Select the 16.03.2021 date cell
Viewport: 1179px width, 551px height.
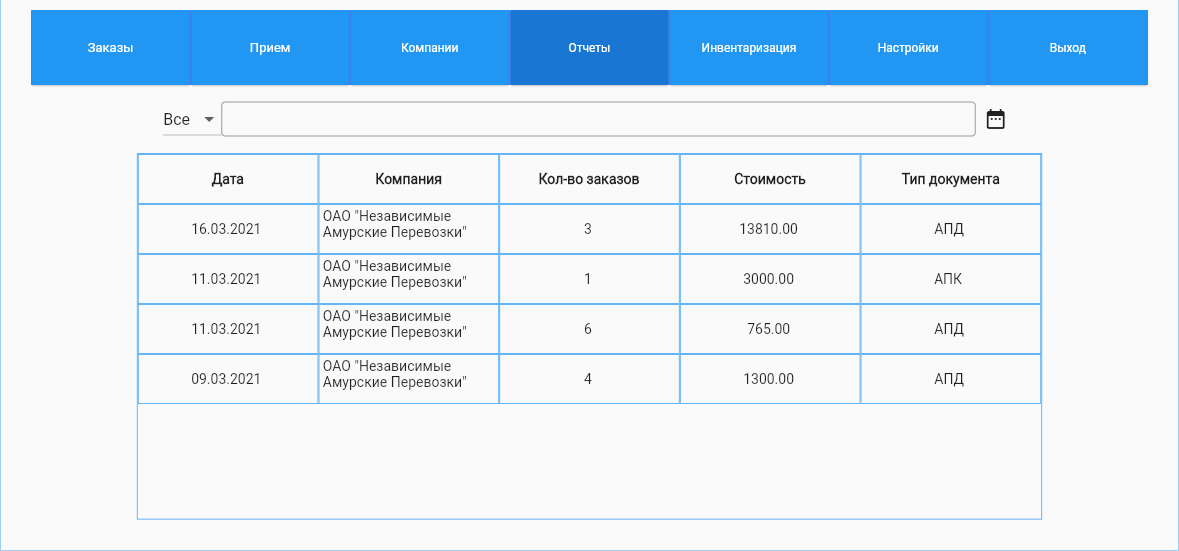(x=228, y=229)
